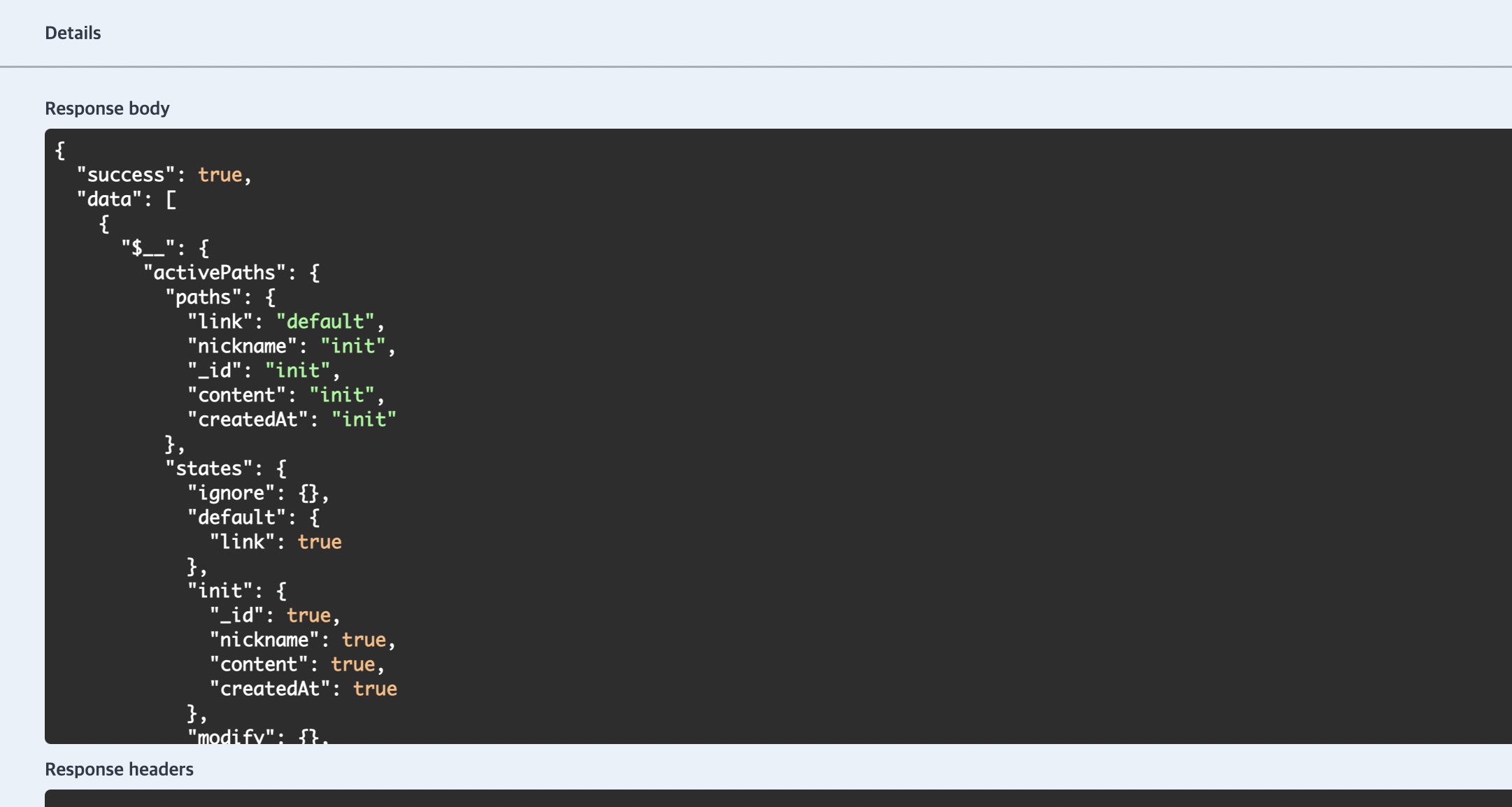Click the true value after "success"
The width and height of the screenshot is (1512, 807).
click(220, 175)
